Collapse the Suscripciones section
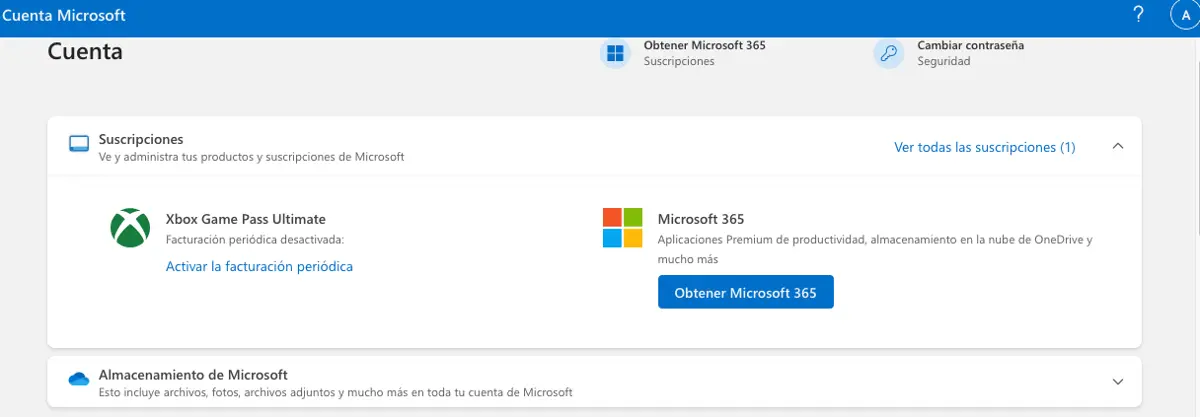The width and height of the screenshot is (1200, 417). [1118, 146]
